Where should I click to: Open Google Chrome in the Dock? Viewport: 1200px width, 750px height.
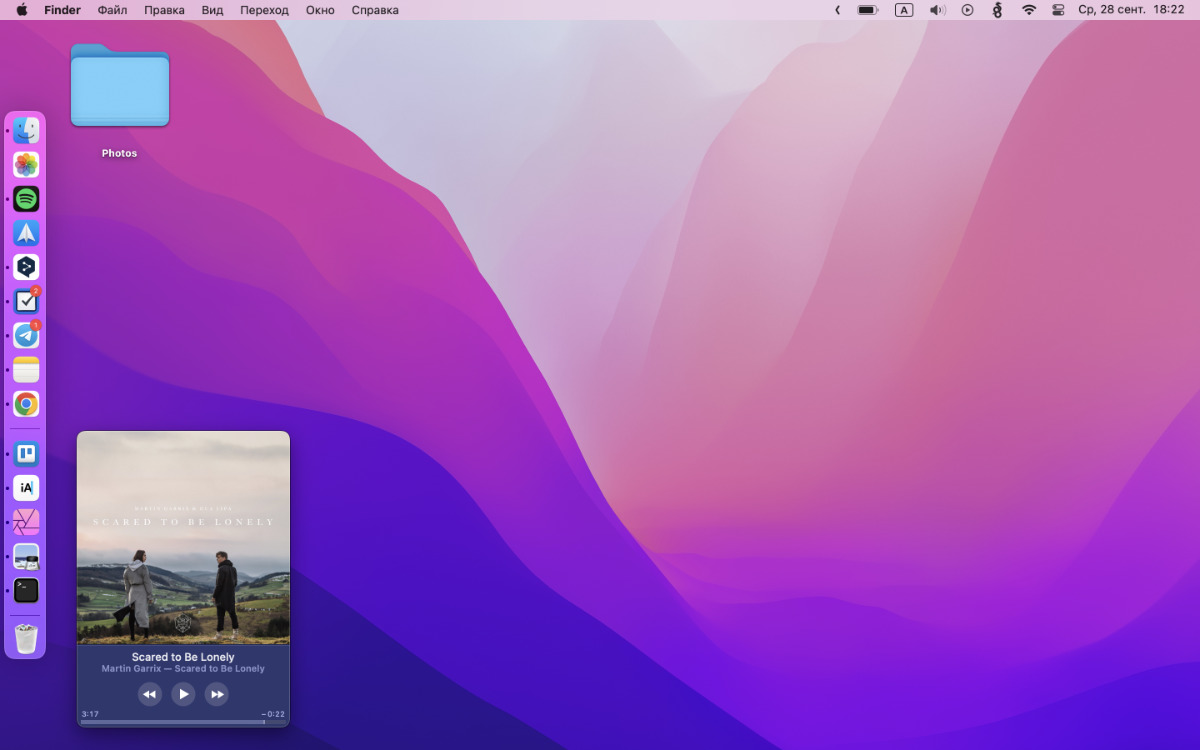(26, 404)
